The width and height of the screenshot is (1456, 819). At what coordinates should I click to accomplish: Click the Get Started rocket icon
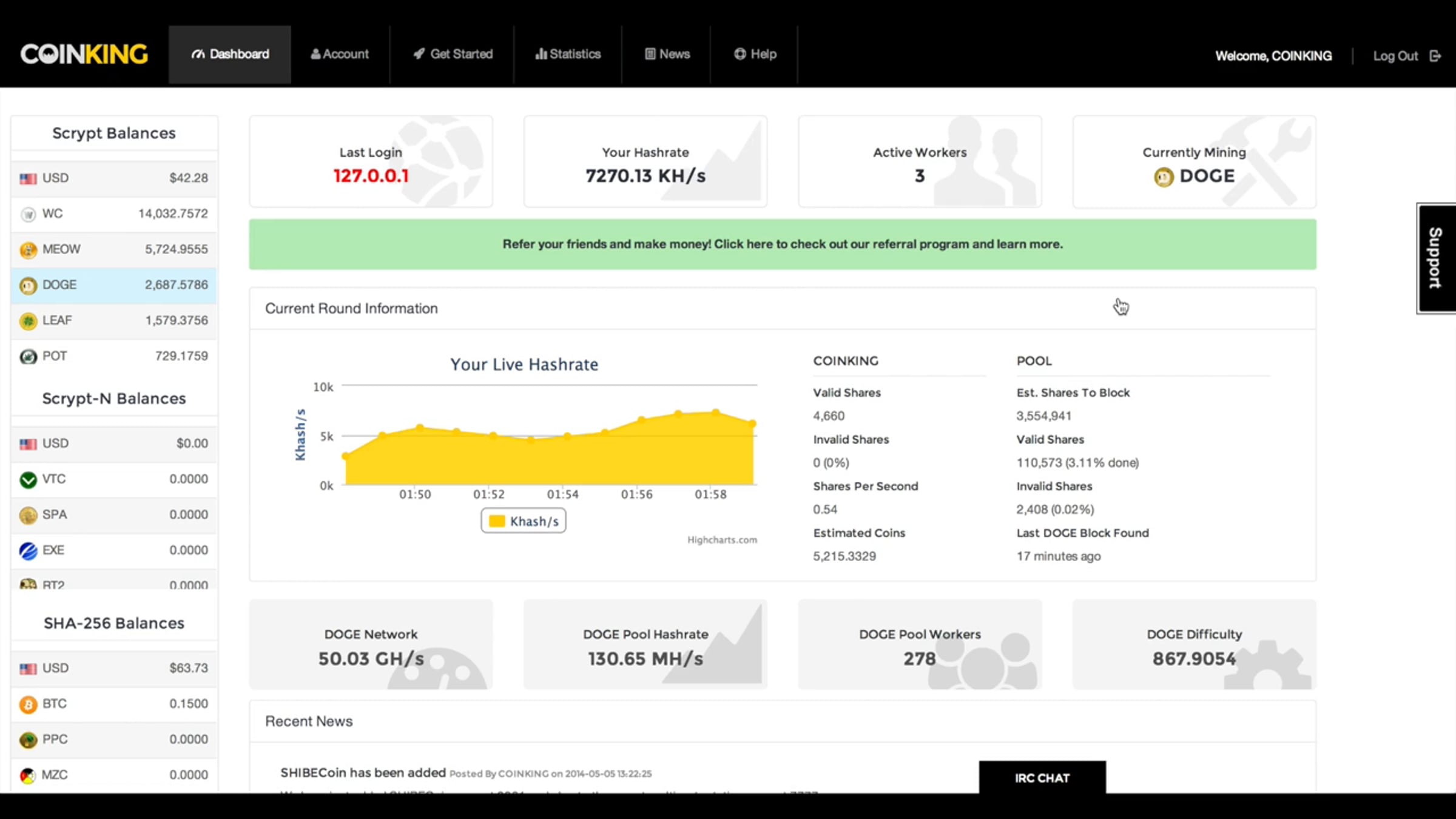tap(419, 54)
